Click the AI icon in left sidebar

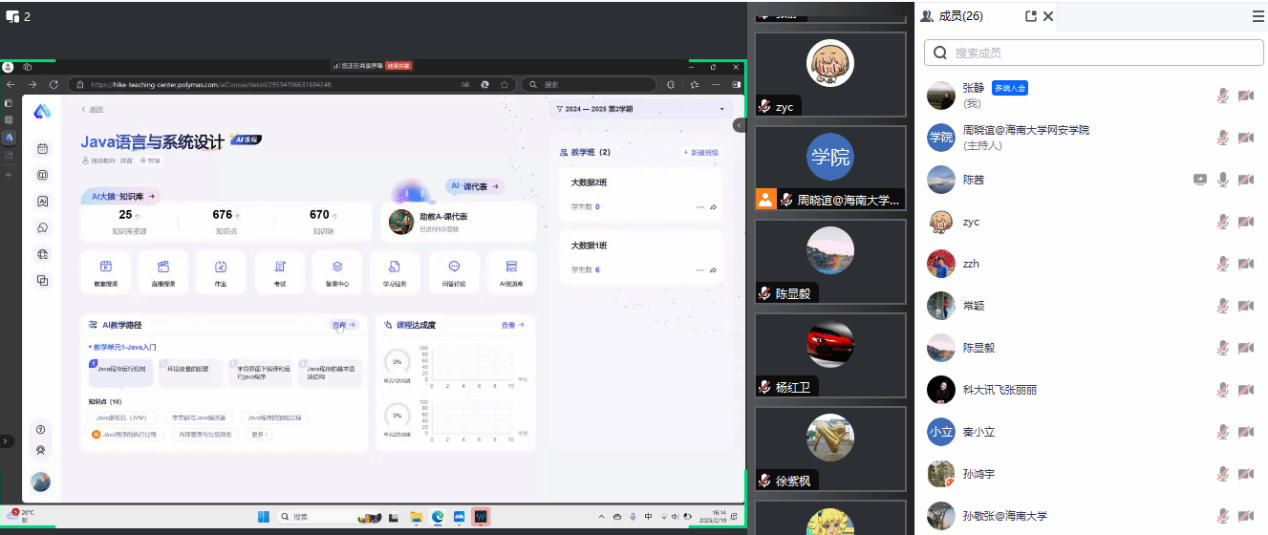(42, 201)
